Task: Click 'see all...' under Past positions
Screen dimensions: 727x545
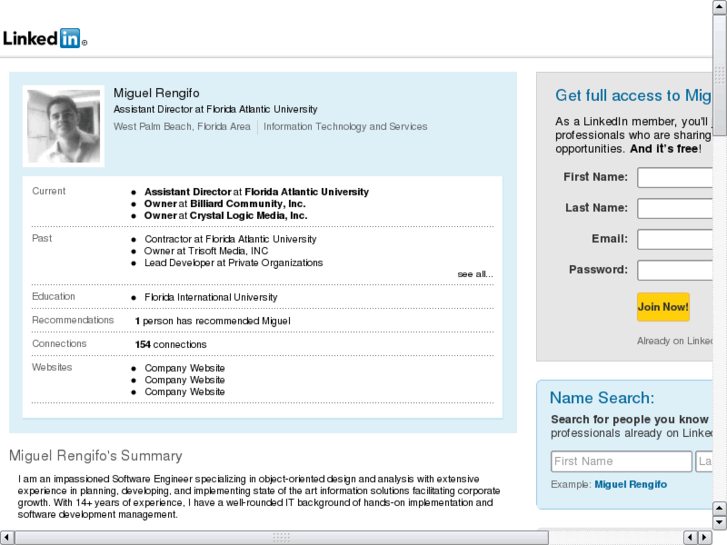Action: [475, 274]
